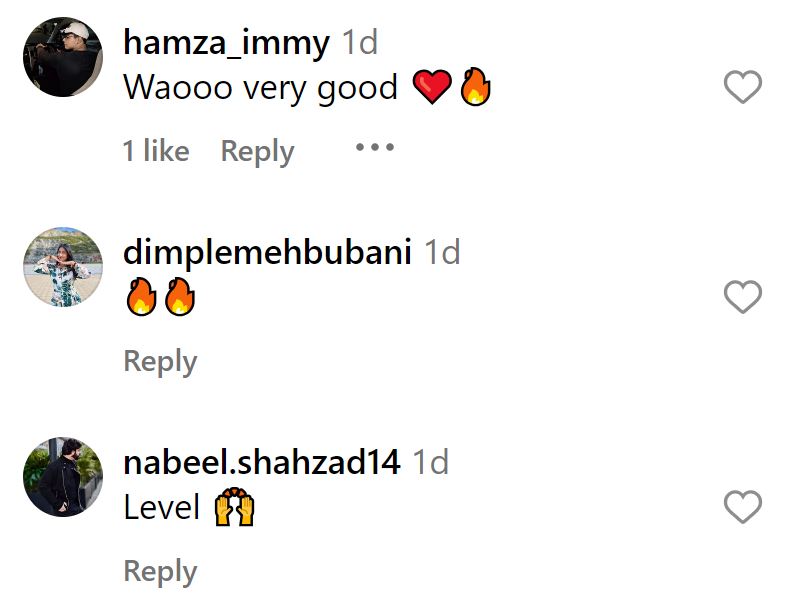Visit hamza_immy username link

tap(227, 43)
